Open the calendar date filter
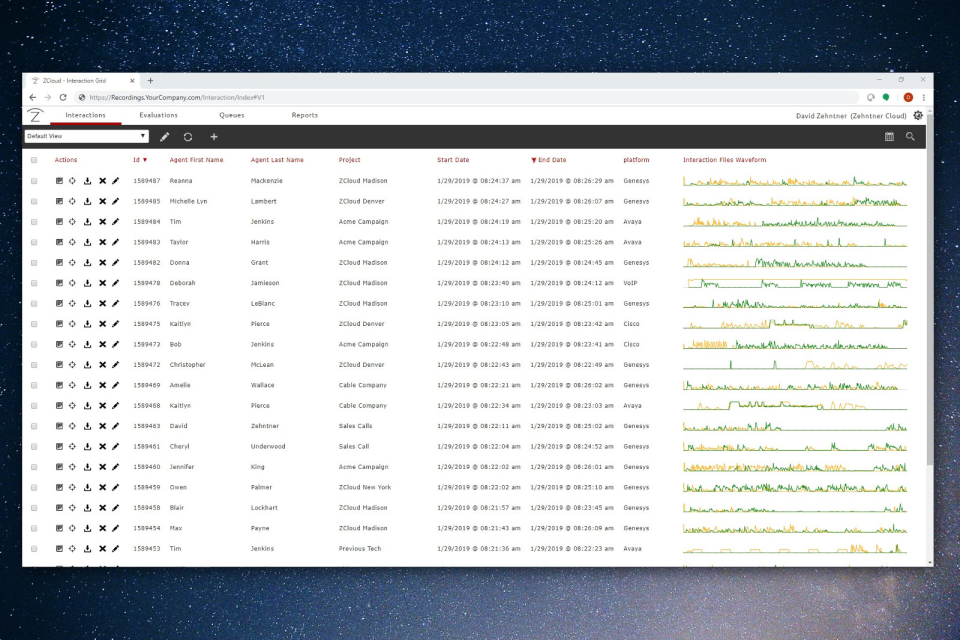The image size is (960, 640). (x=889, y=137)
